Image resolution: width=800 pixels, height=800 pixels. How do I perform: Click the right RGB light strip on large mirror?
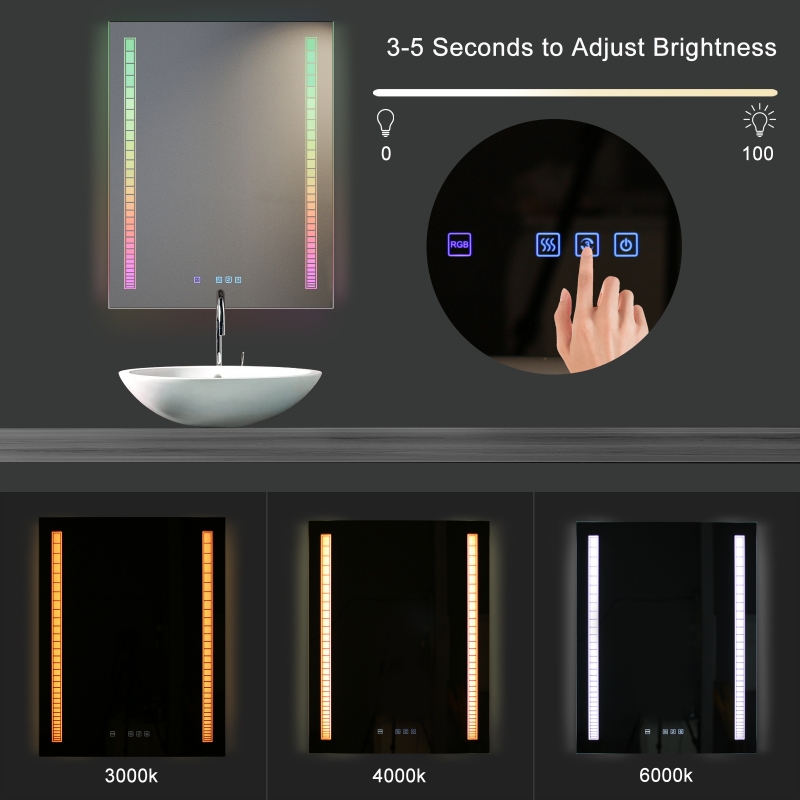point(311,163)
